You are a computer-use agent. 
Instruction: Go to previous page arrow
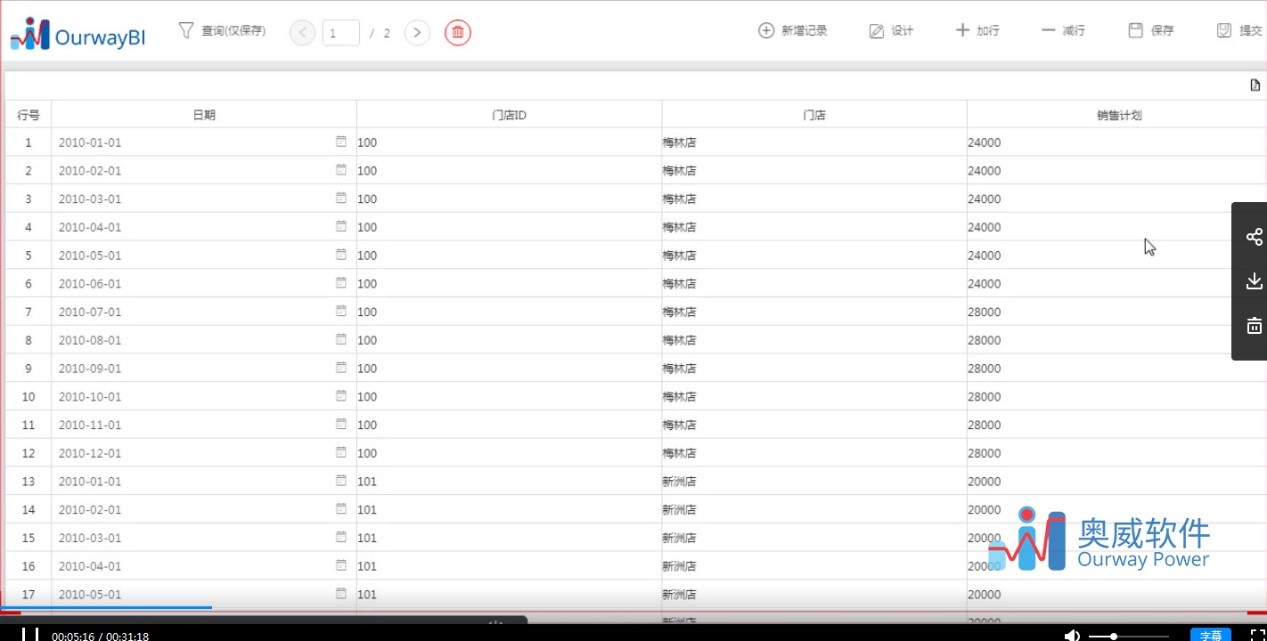coord(302,33)
